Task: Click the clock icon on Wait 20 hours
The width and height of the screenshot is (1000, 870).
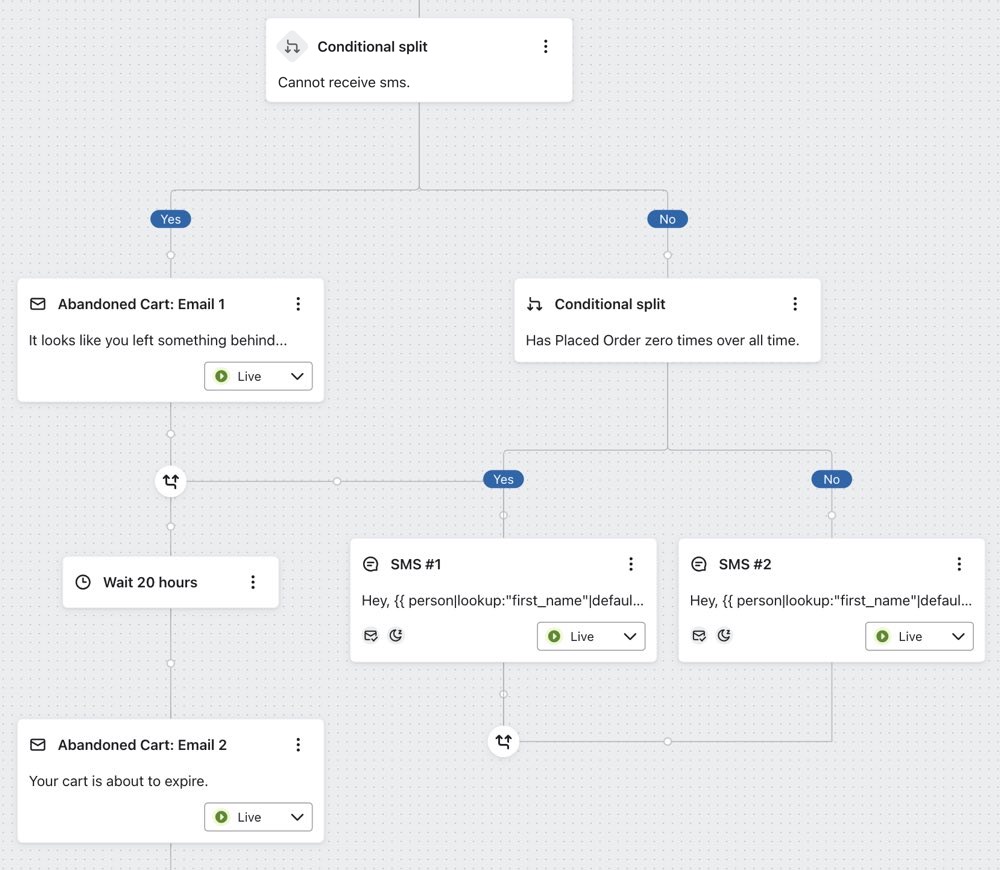Action: 81,582
